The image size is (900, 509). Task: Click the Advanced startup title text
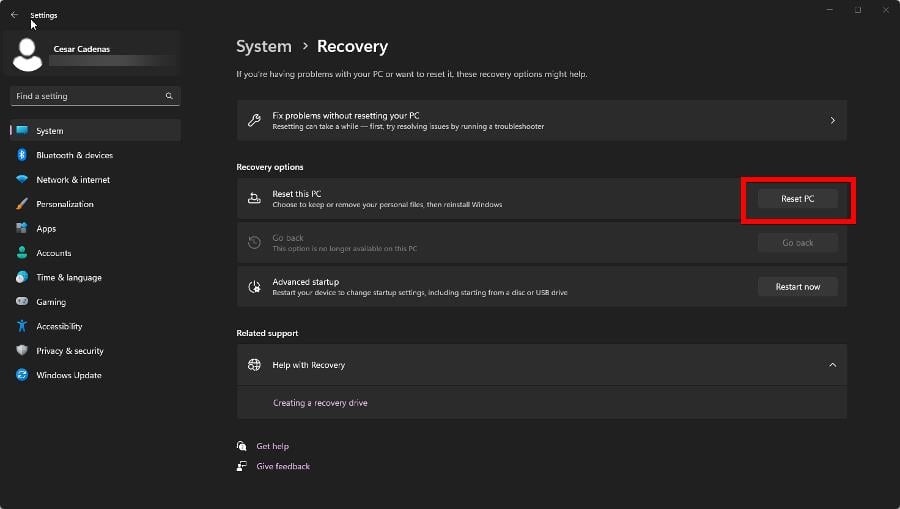(x=305, y=282)
